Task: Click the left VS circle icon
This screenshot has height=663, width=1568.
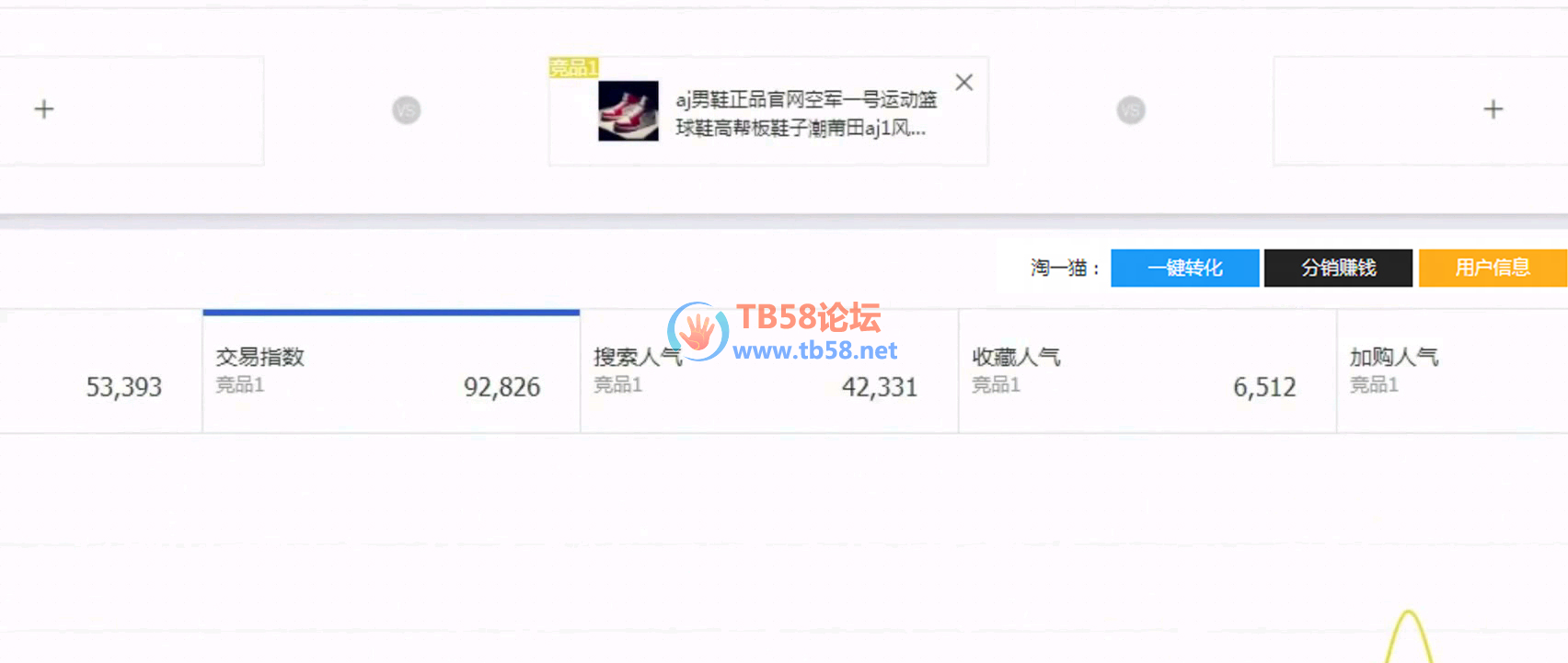Action: [406, 110]
